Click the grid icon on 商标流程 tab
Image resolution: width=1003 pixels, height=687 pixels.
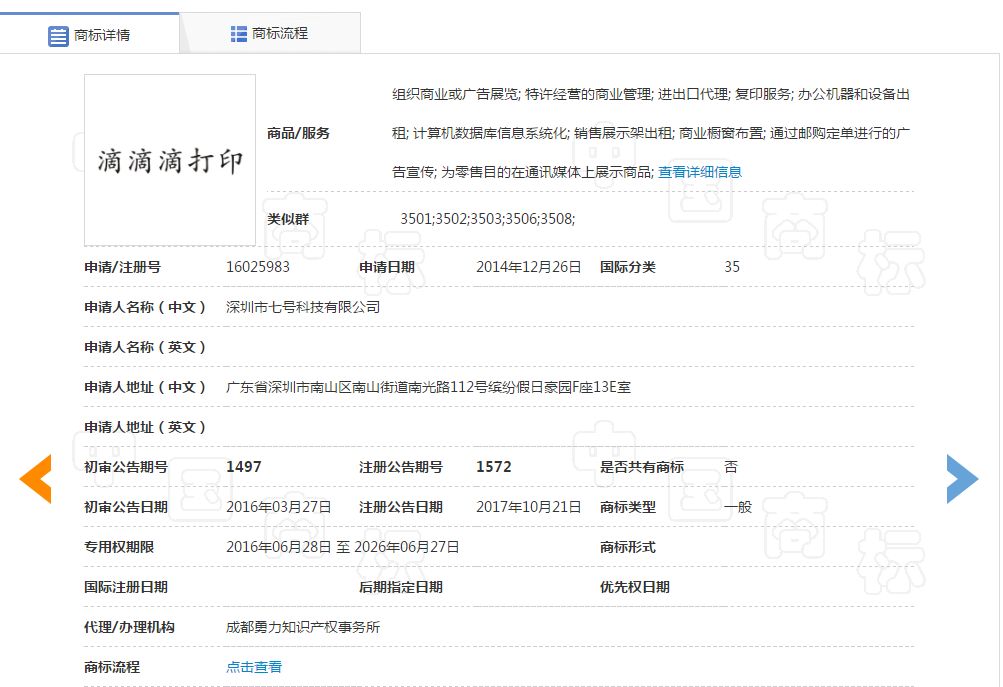[x=239, y=34]
